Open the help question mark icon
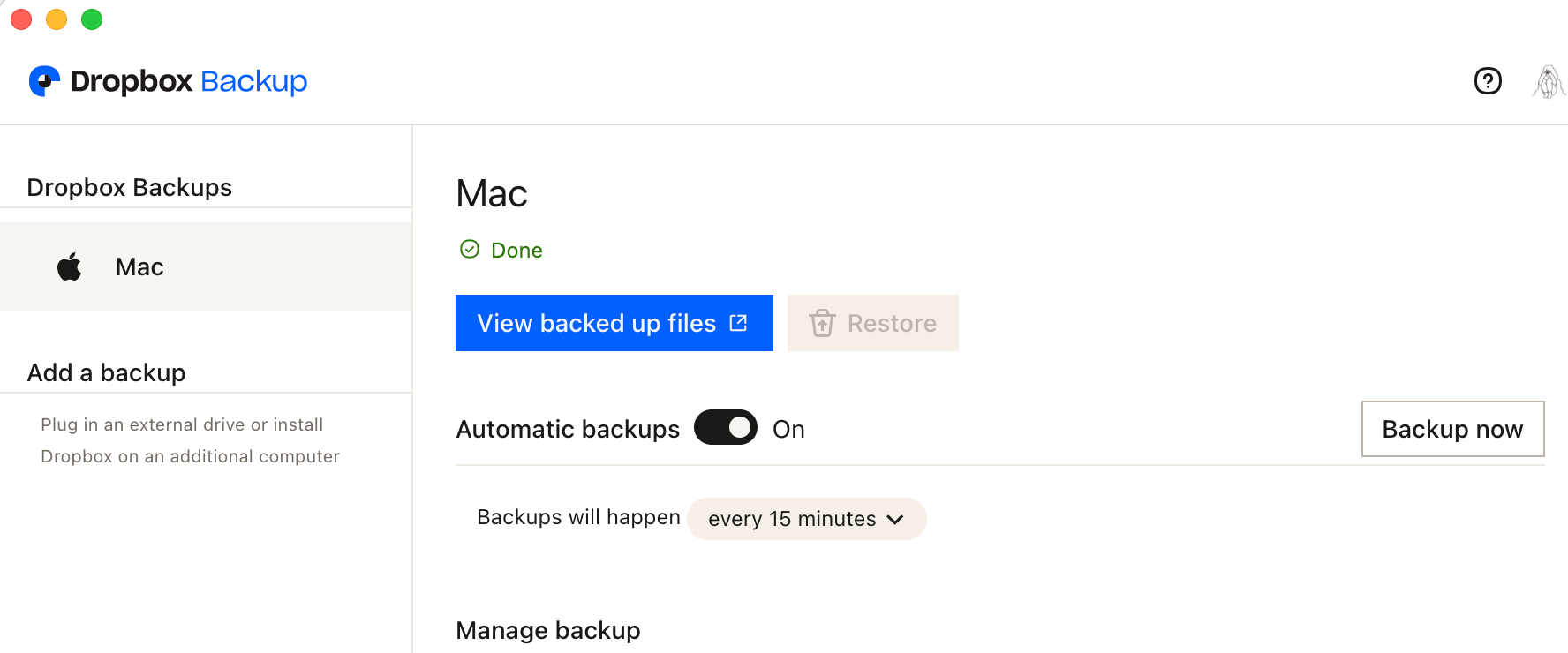This screenshot has height=653, width=1568. tap(1488, 81)
